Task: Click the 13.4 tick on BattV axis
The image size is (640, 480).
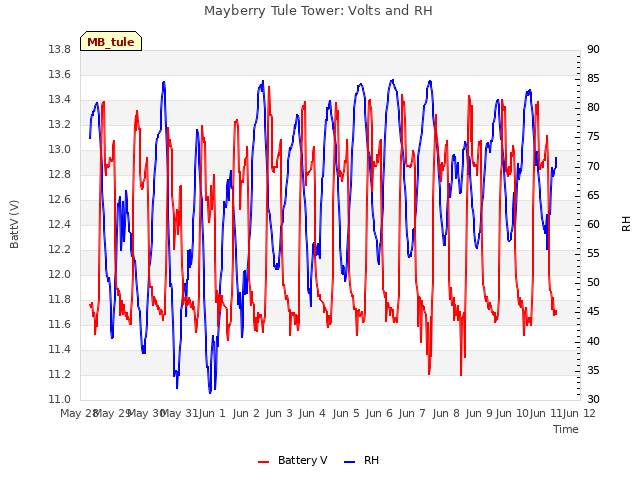Action: [x=60, y=100]
